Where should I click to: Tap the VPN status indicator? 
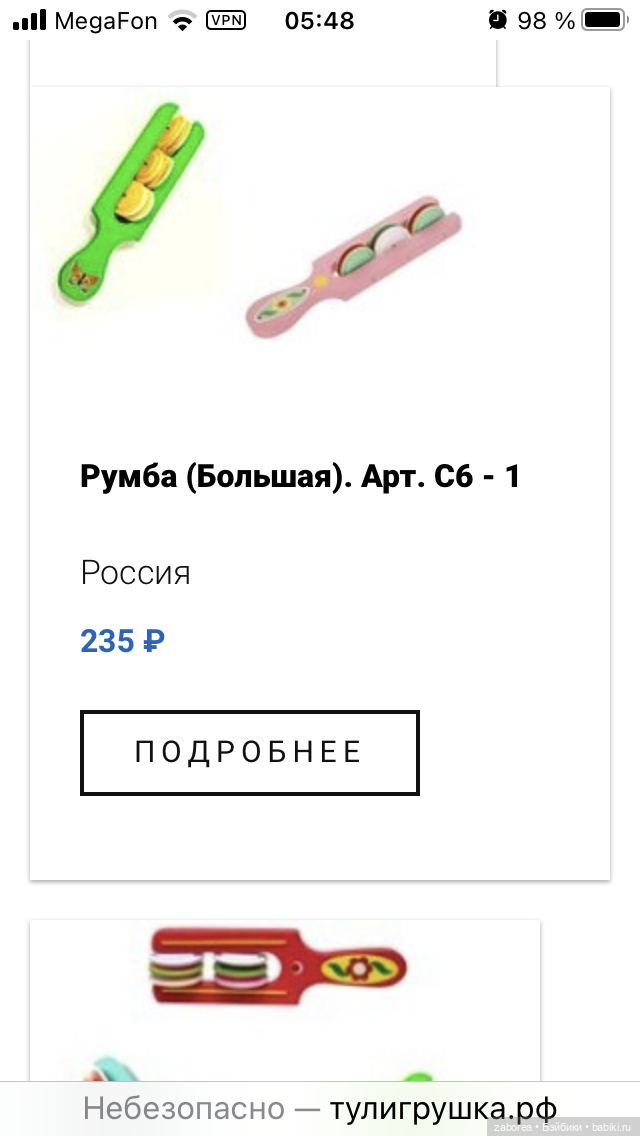225,20
